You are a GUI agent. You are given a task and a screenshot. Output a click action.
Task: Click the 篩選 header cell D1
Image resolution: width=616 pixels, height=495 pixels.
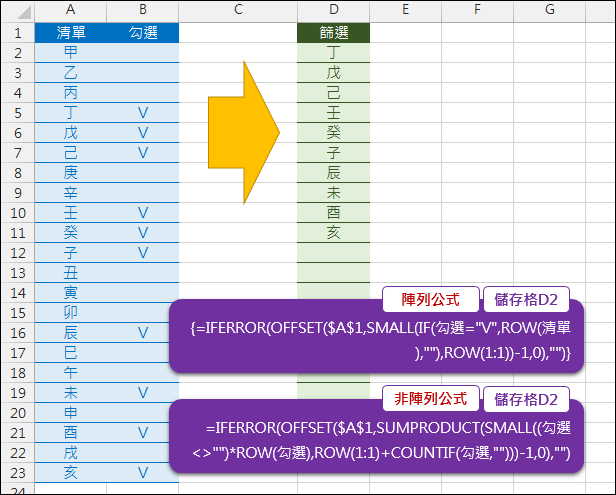tap(334, 33)
